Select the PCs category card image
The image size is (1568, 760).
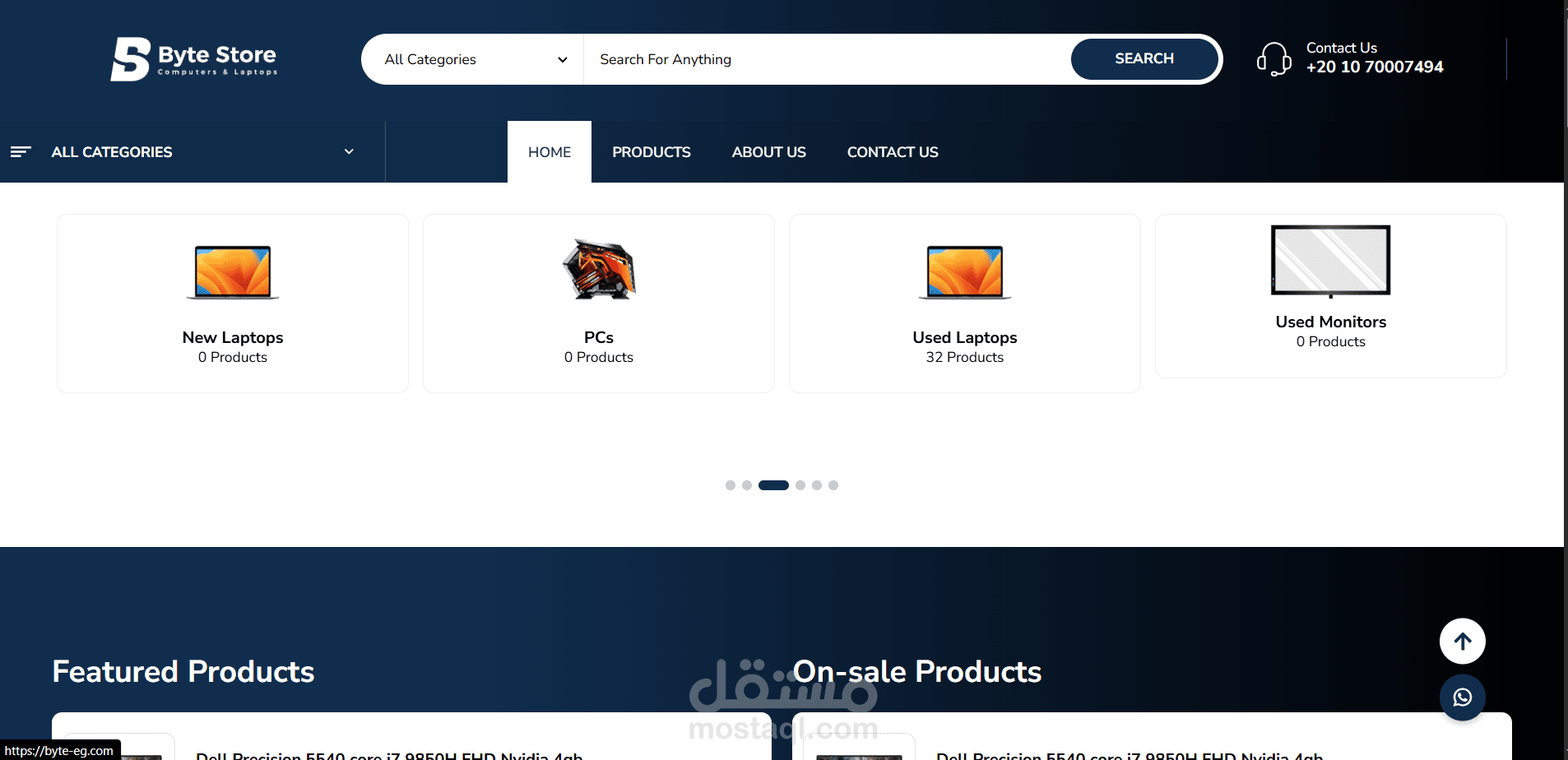(x=598, y=269)
